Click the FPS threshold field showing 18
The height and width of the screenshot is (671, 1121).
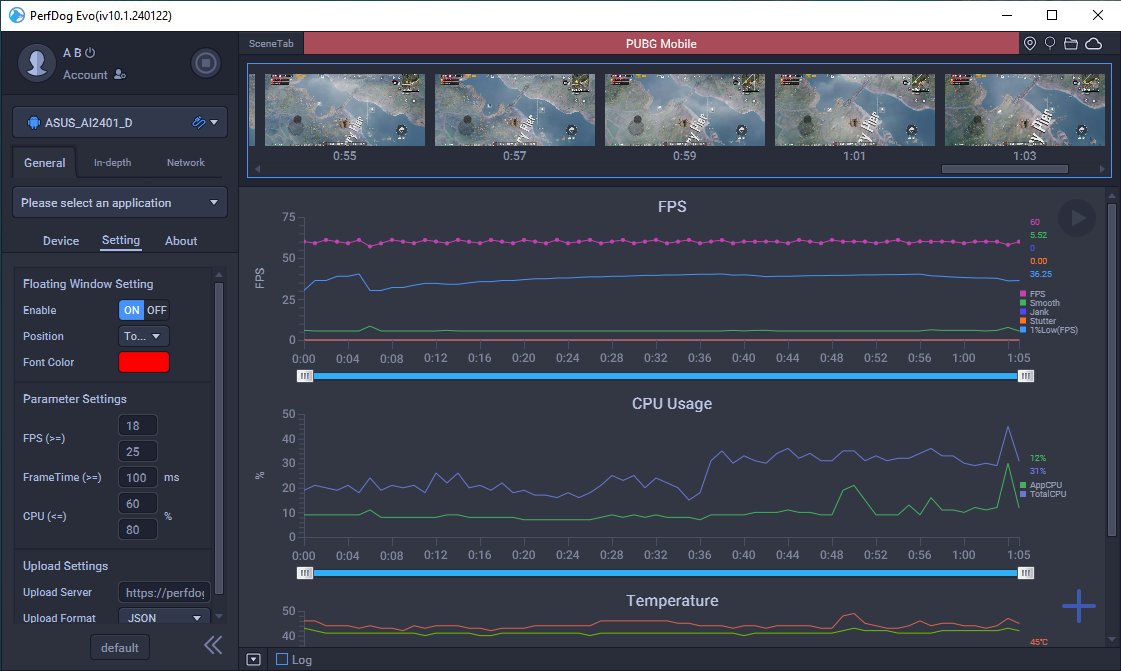pyautogui.click(x=137, y=426)
